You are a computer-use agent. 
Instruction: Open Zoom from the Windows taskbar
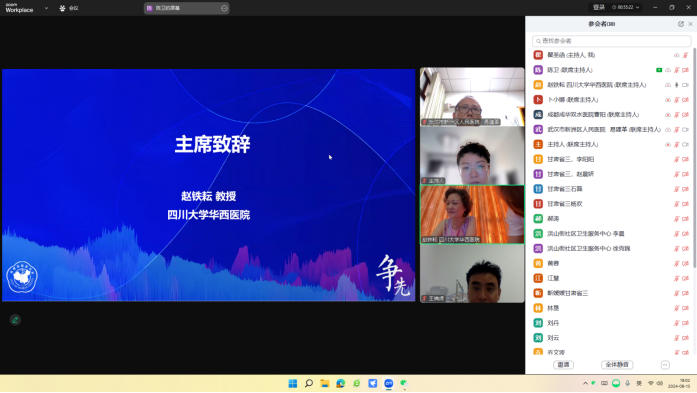[x=389, y=383]
